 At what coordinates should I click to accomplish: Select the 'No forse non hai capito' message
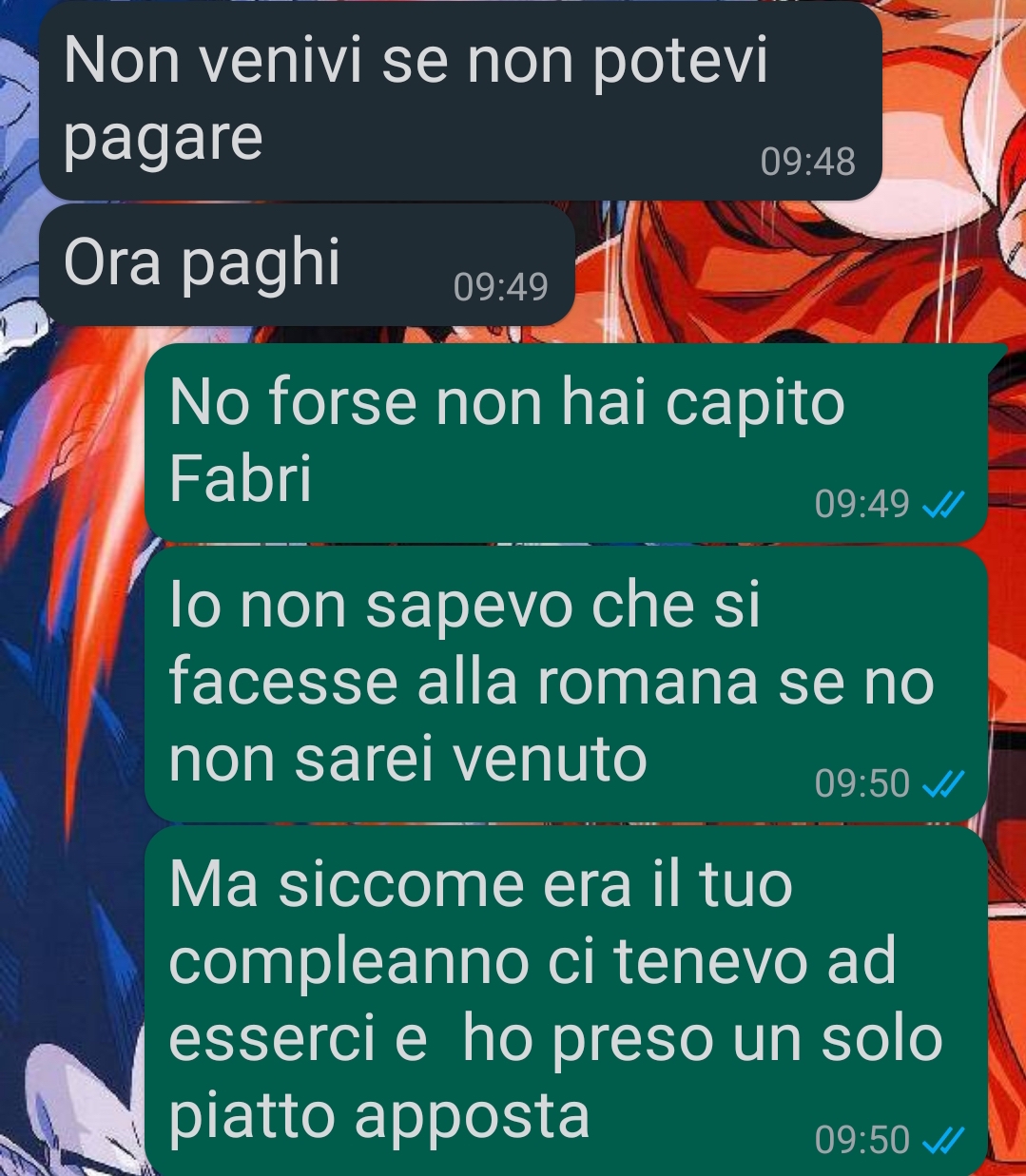coord(567,442)
